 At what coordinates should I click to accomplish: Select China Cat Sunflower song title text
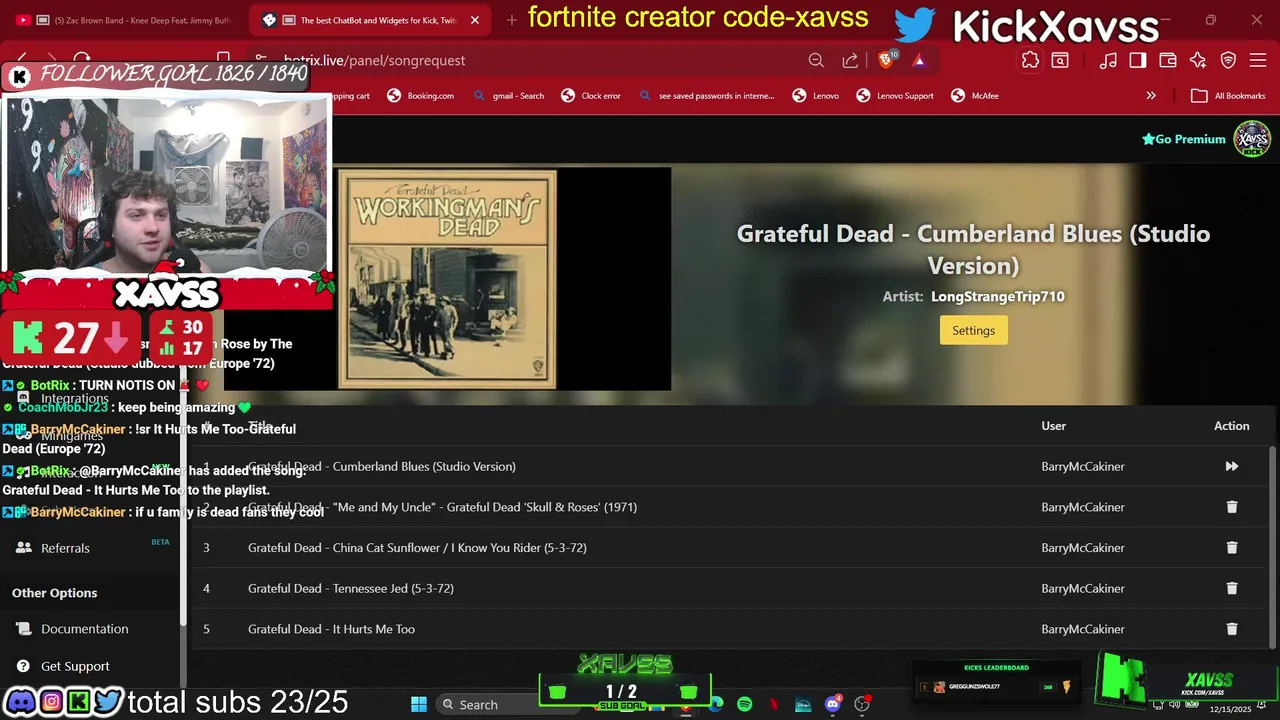click(417, 548)
